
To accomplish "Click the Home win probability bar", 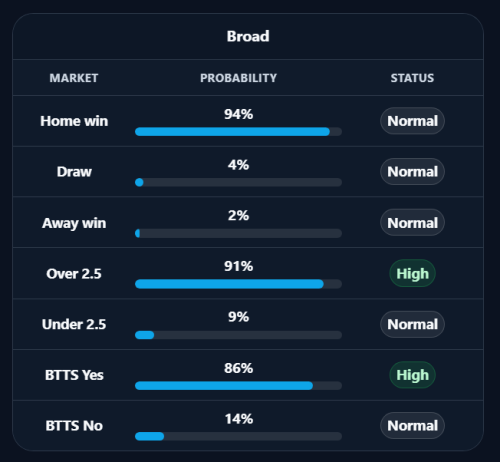I will coord(238,132).
